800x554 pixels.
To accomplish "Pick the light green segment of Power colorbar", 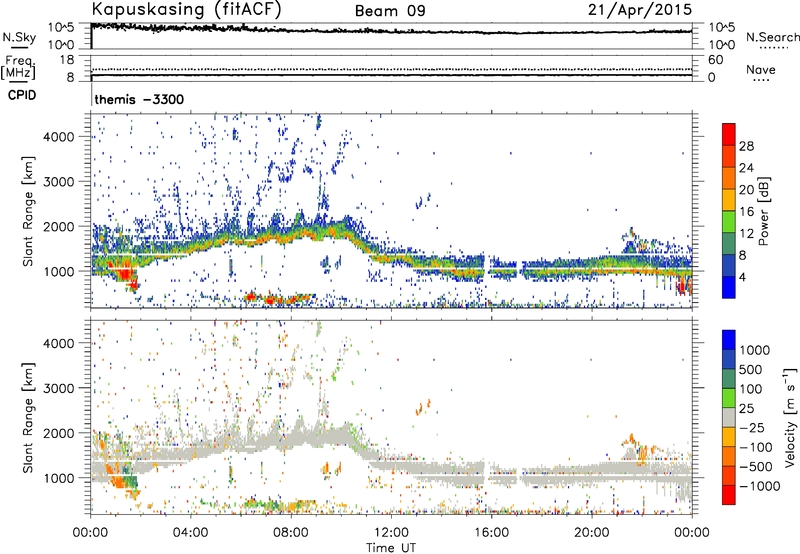I will click(729, 222).
